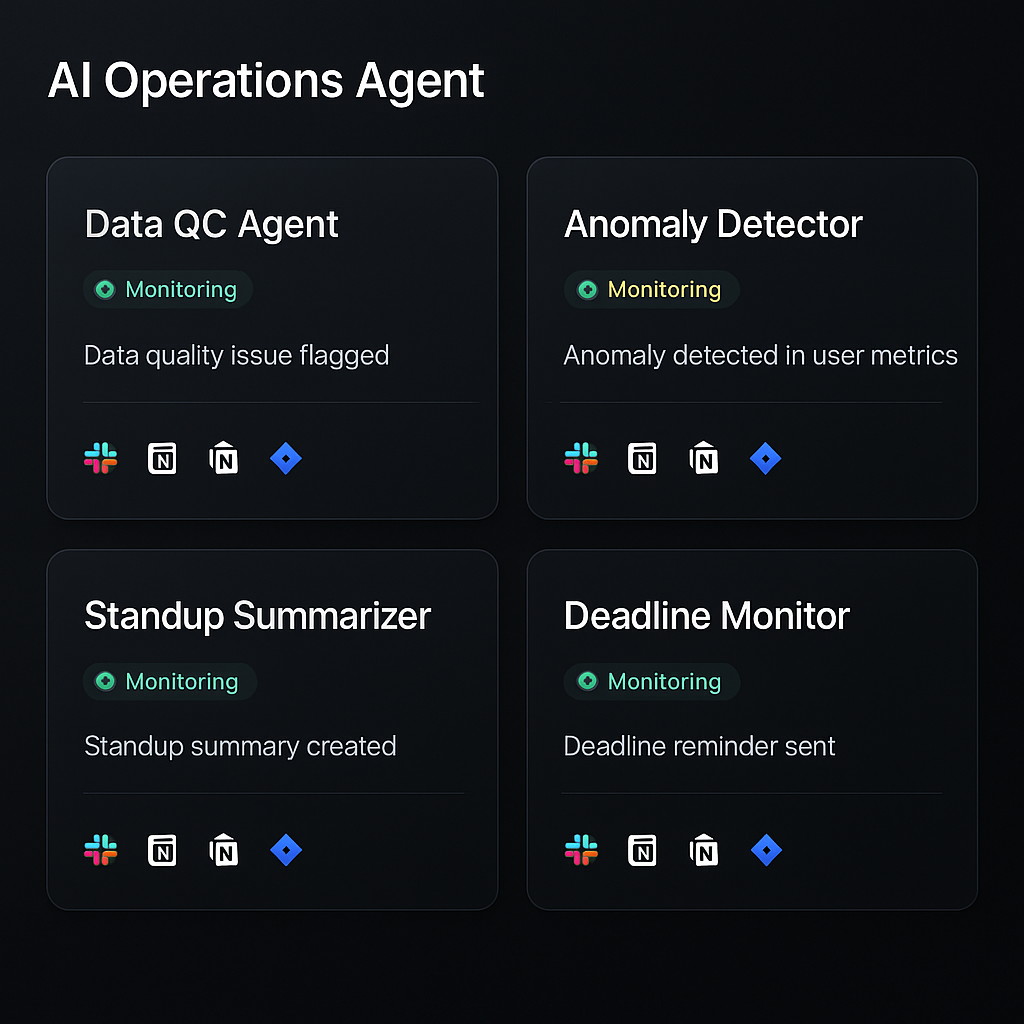The height and width of the screenshot is (1024, 1024).
Task: Click the square Notion icon under Data QC Agent
Action: pos(162,459)
